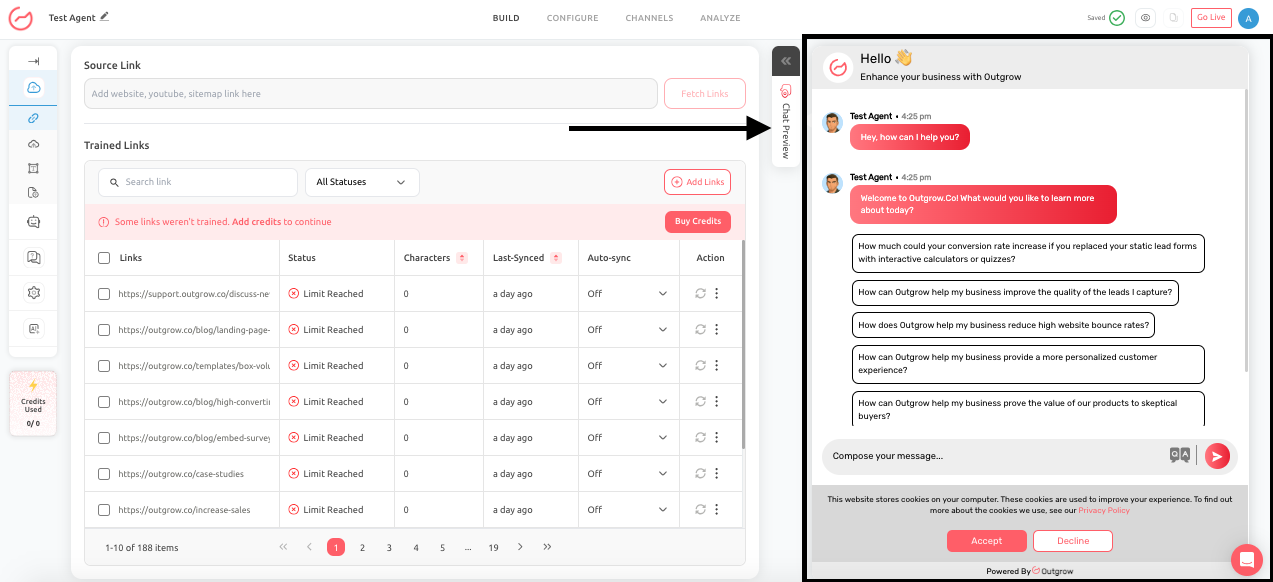Open Auto-sync dropdown for blog/high-converting row

(x=627, y=402)
